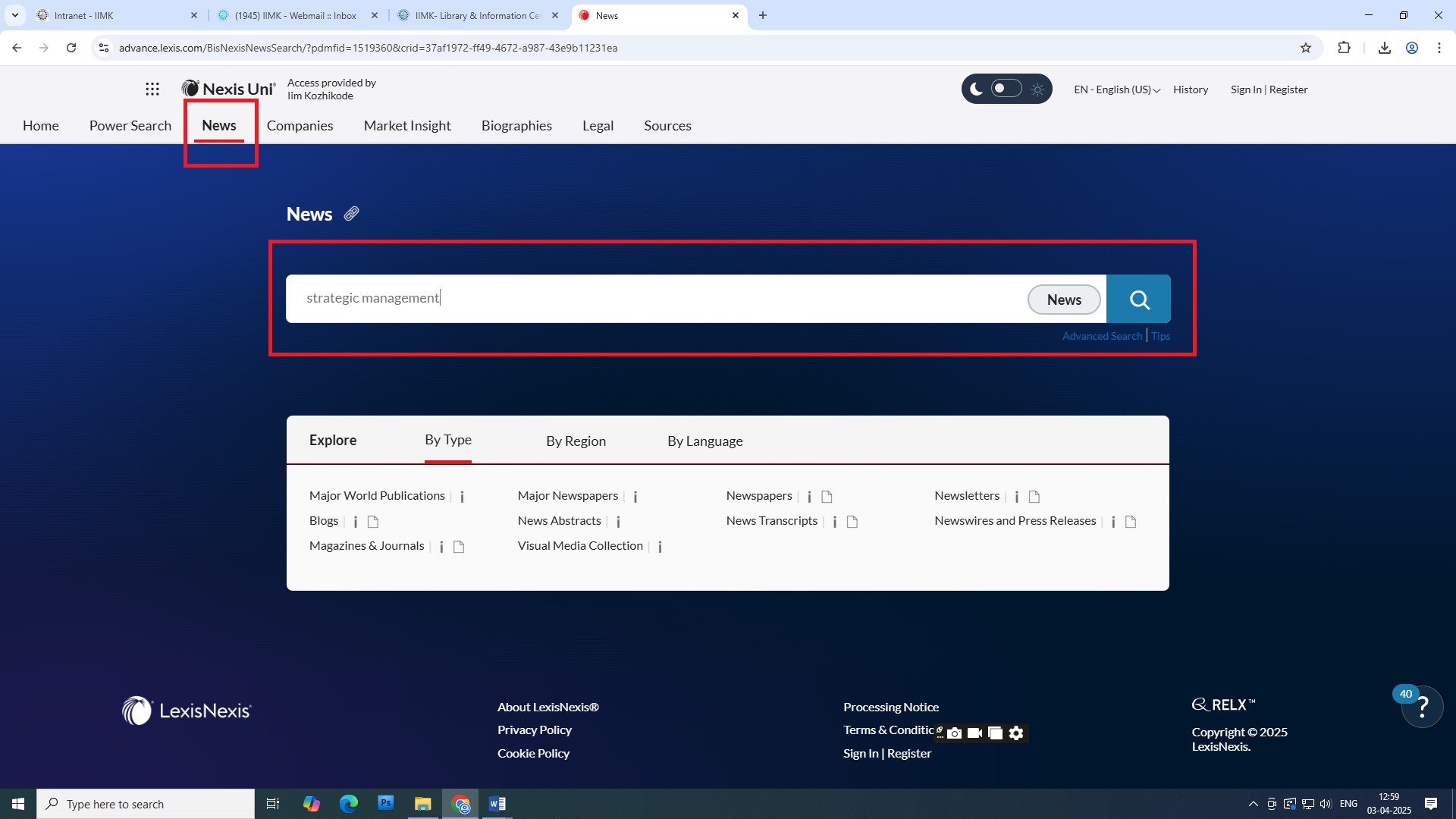Bookmark this page with the star icon

coord(1305,48)
